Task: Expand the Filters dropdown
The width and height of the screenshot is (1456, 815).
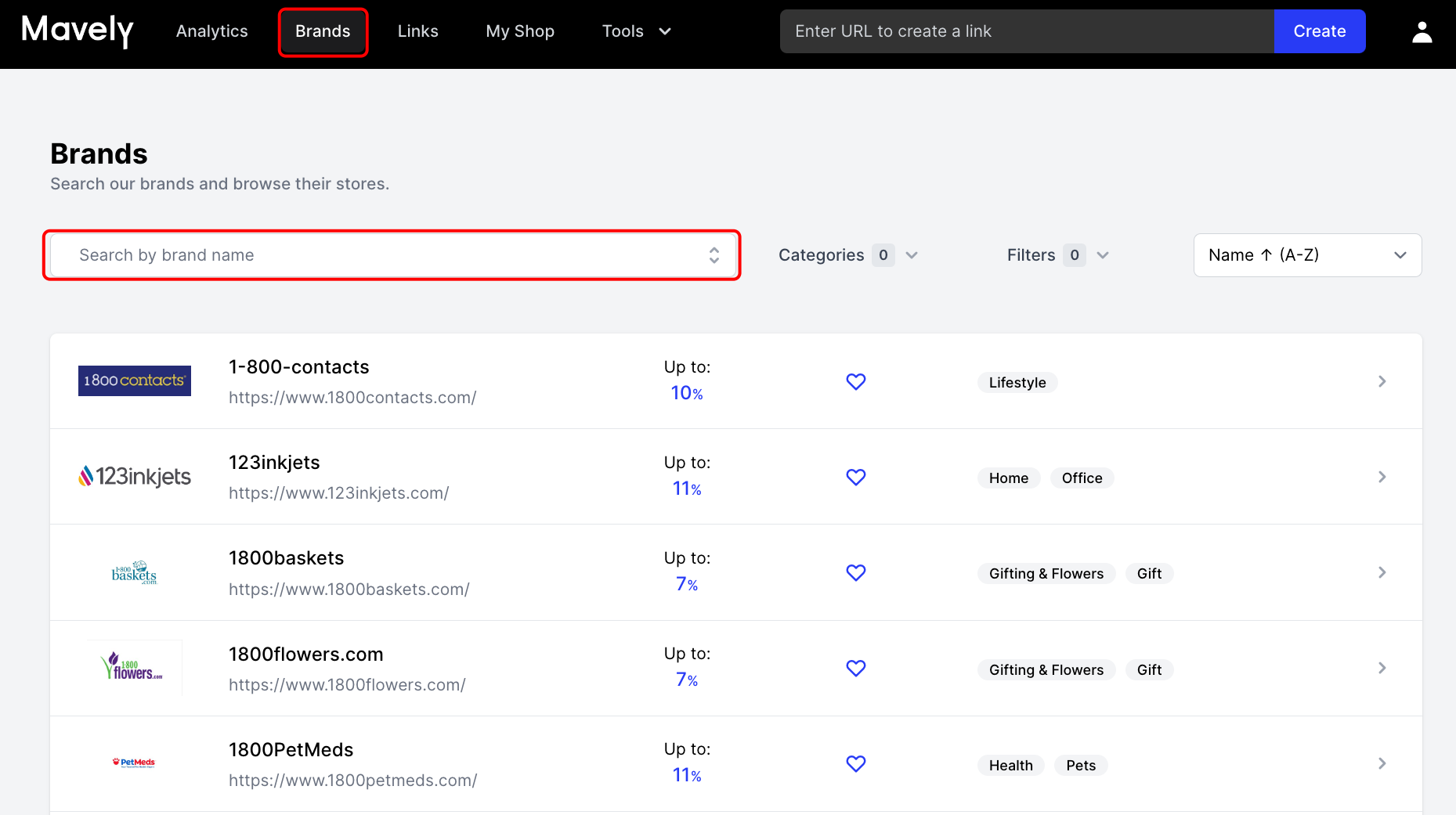Action: (1058, 255)
